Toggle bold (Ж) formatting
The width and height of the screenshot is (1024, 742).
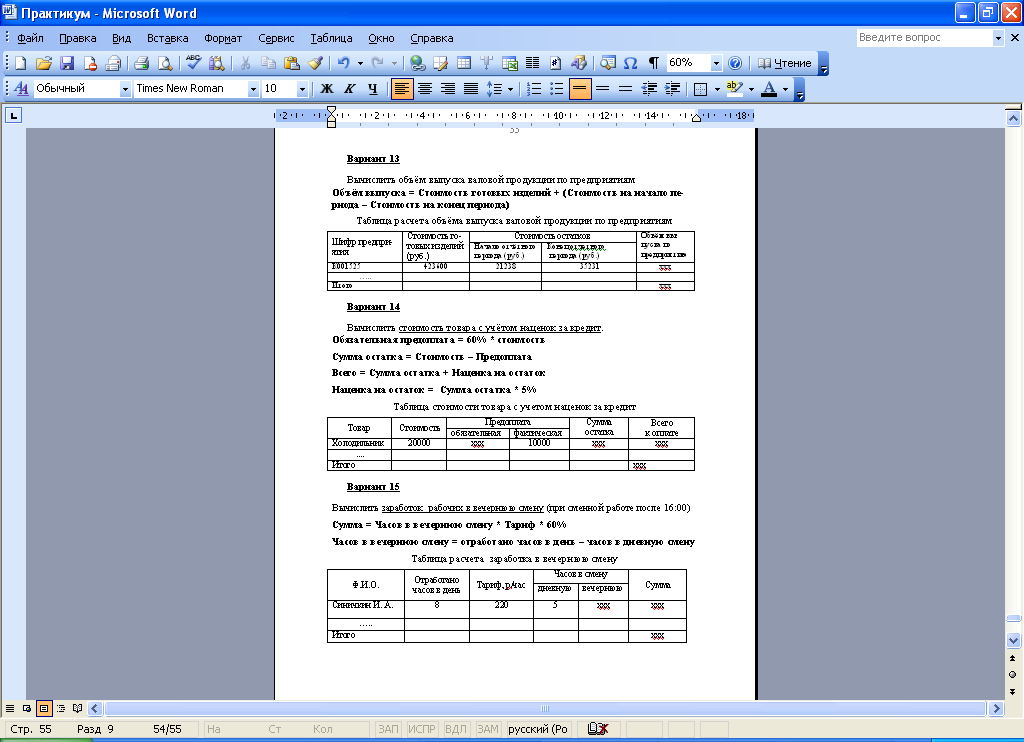point(327,88)
